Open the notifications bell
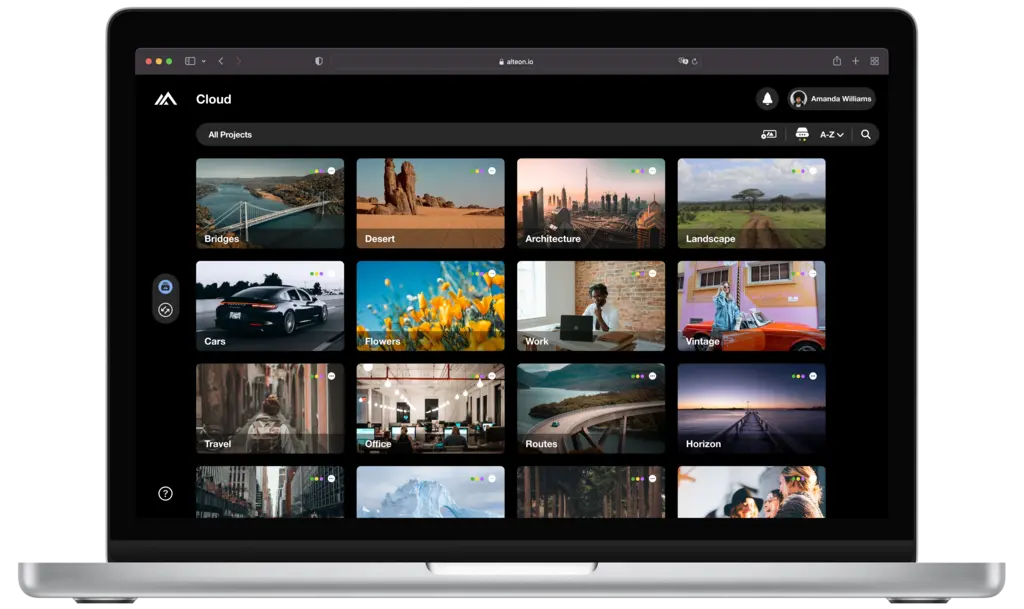1024x609 pixels. click(x=767, y=99)
